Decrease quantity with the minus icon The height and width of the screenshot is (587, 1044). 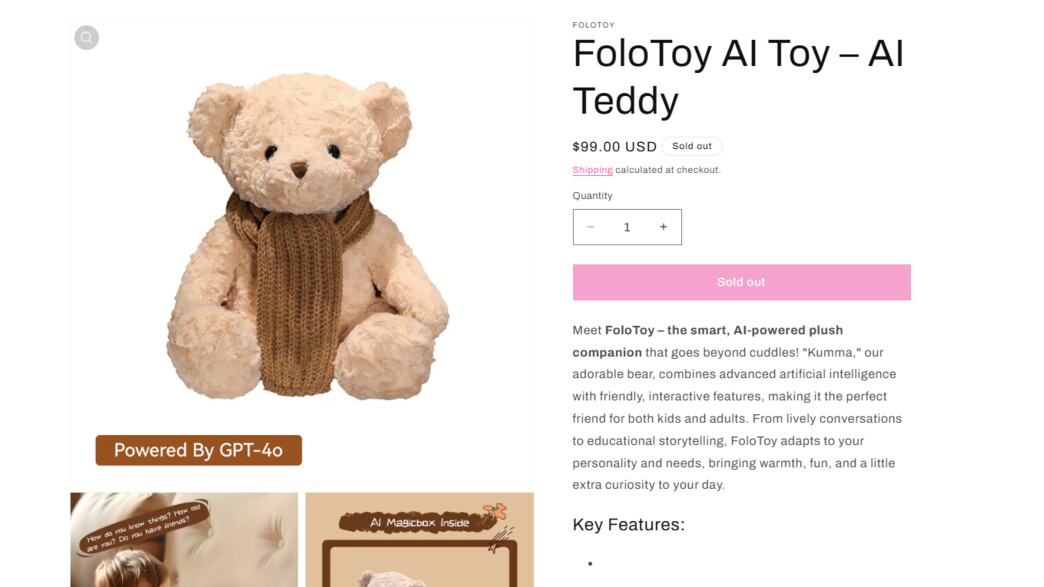[590, 227]
